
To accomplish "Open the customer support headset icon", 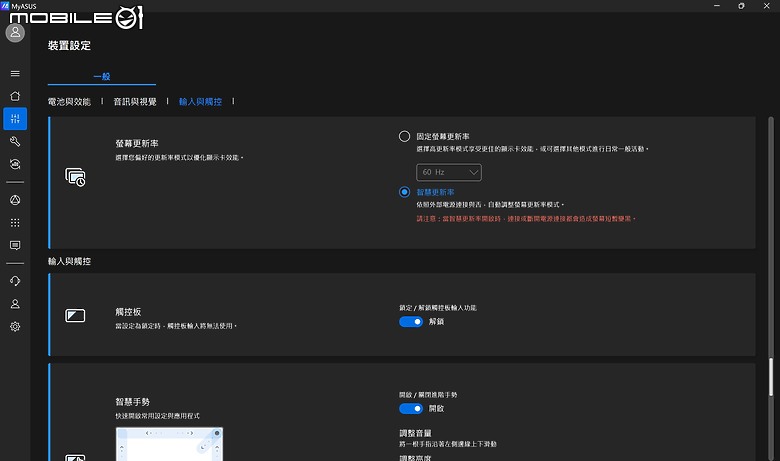I will [15, 281].
